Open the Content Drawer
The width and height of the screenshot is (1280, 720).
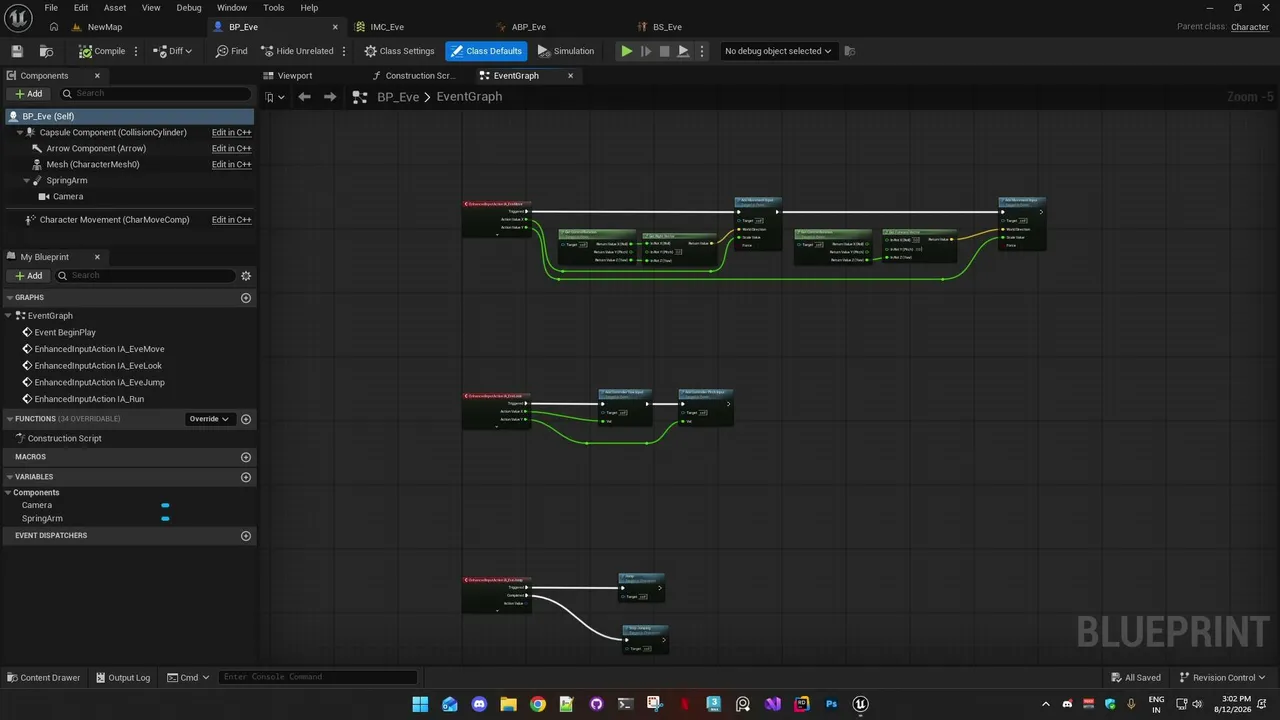click(43, 678)
